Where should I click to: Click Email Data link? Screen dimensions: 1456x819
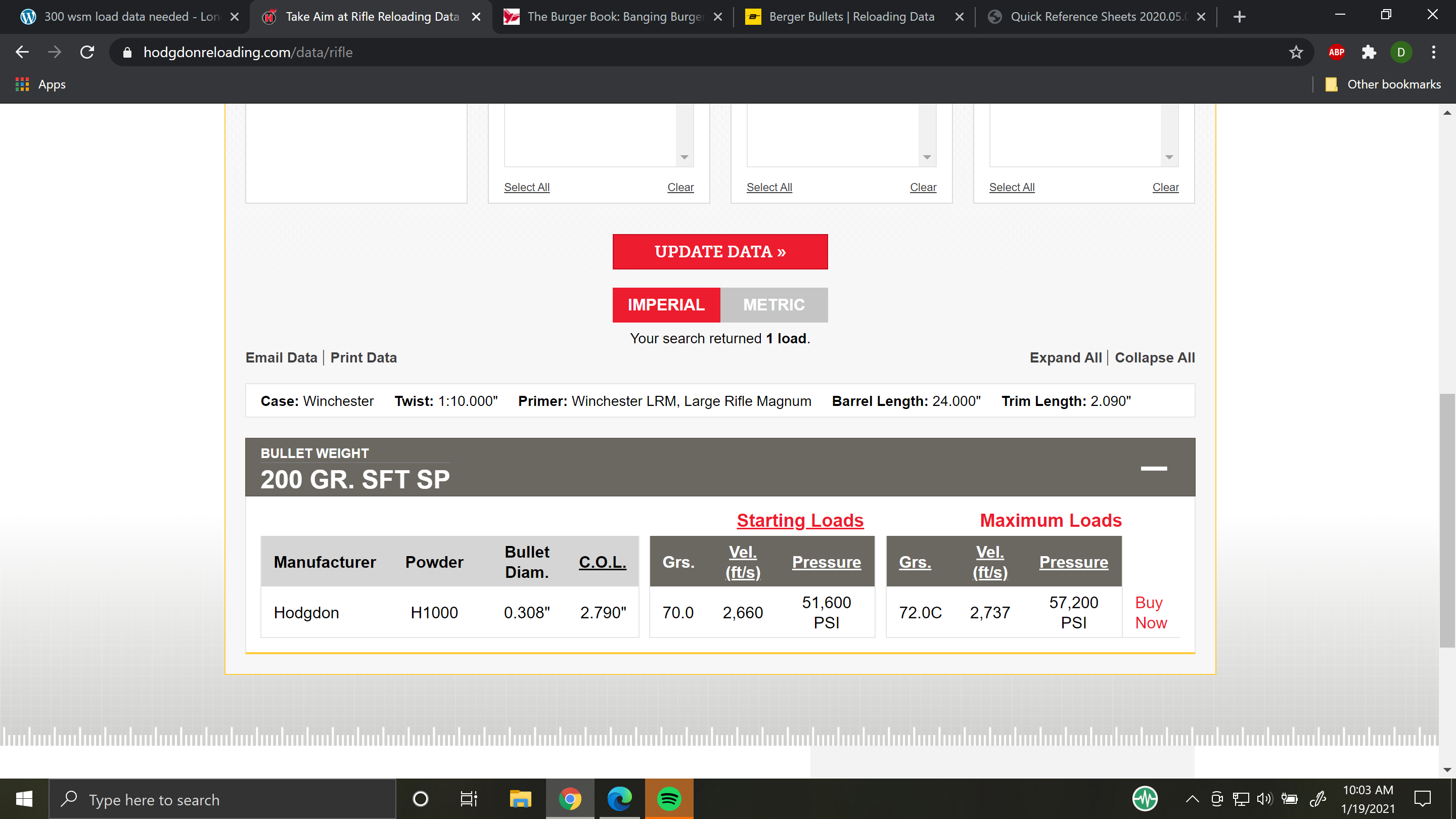[x=281, y=358]
